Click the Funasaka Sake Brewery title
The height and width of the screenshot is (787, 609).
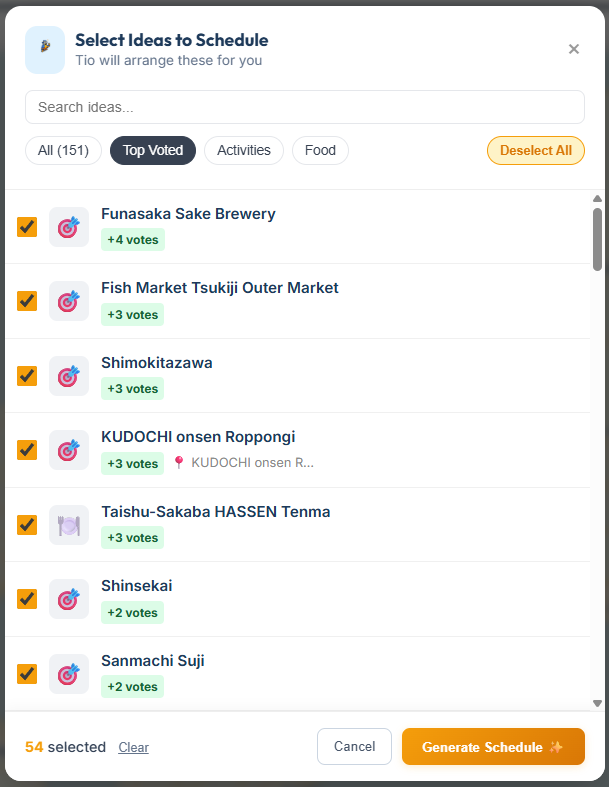click(x=188, y=214)
